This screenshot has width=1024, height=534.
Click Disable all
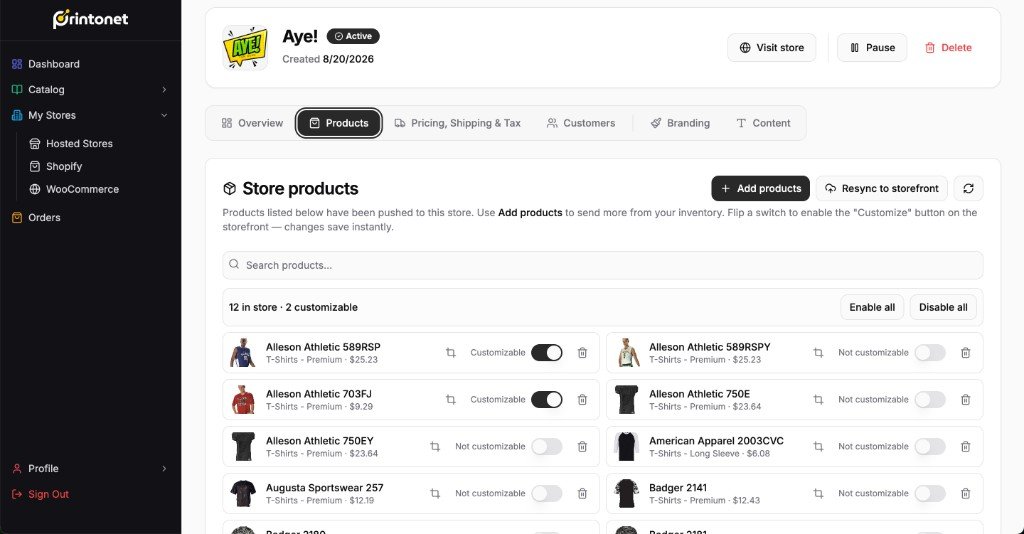[x=943, y=307]
